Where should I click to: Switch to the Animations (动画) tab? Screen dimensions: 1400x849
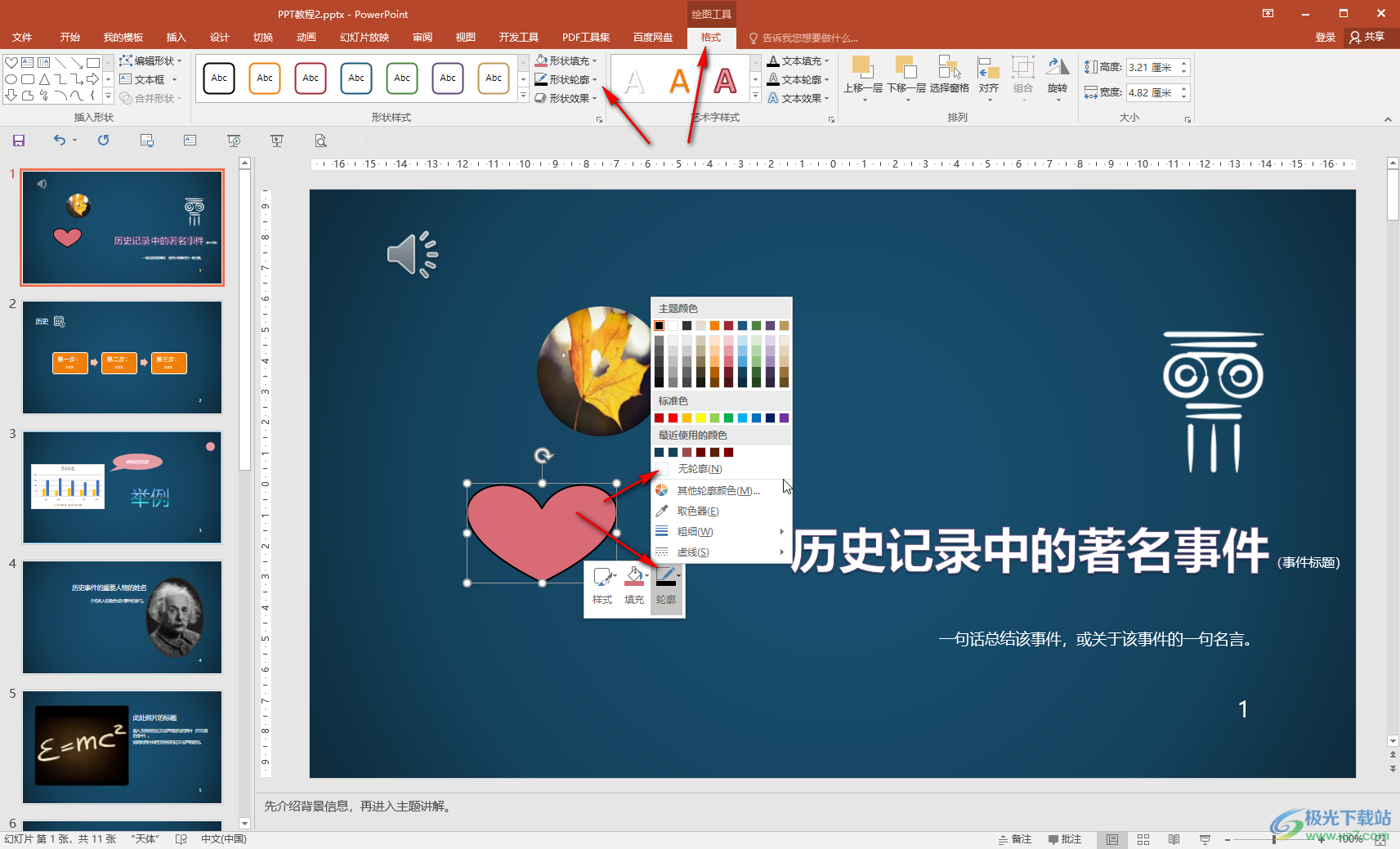(x=306, y=38)
